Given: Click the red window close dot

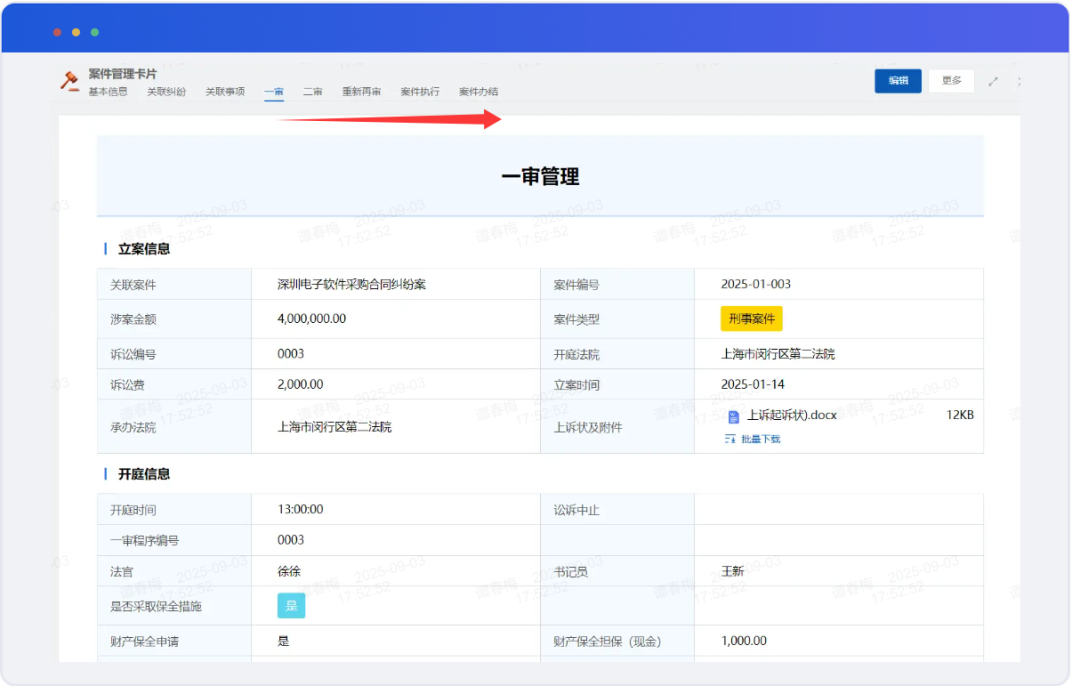Looking at the screenshot, I should click(58, 32).
